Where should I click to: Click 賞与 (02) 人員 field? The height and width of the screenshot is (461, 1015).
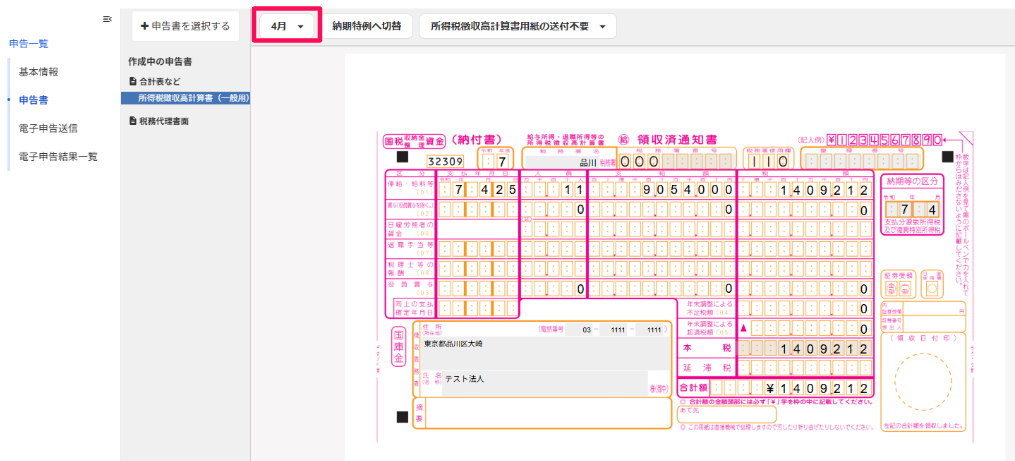(554, 210)
